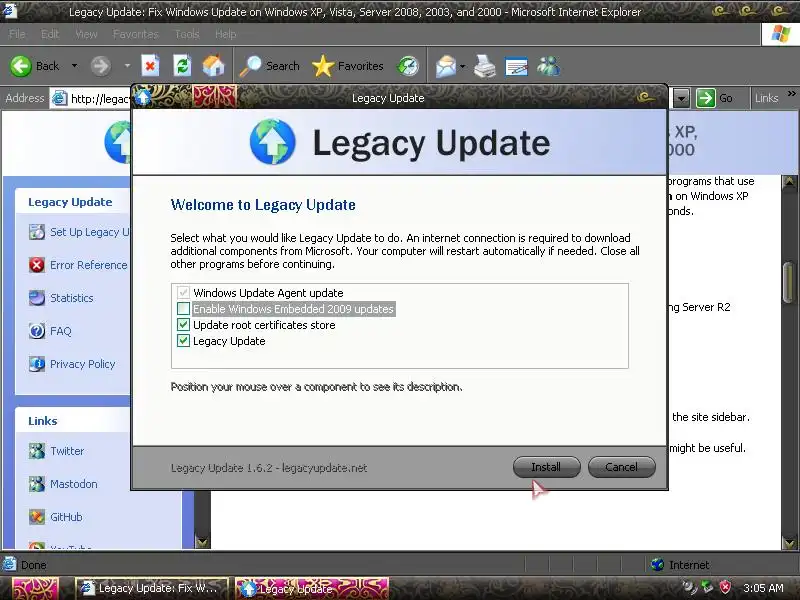Open the address bar dropdown arrow
This screenshot has width=800, height=600.
tap(681, 98)
